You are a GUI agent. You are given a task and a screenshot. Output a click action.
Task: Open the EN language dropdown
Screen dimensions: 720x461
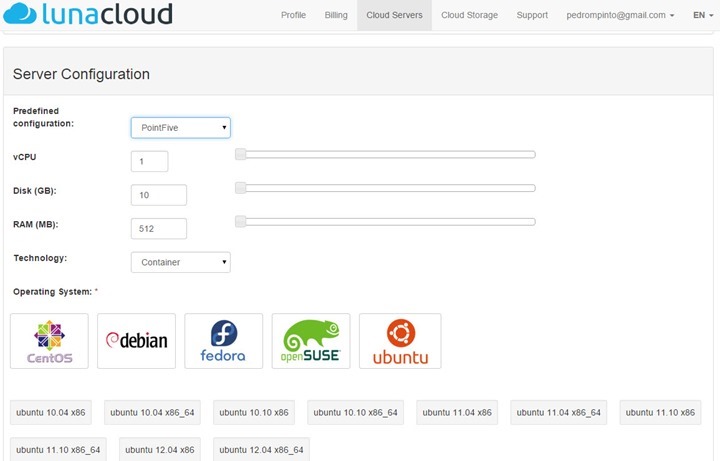tap(703, 15)
